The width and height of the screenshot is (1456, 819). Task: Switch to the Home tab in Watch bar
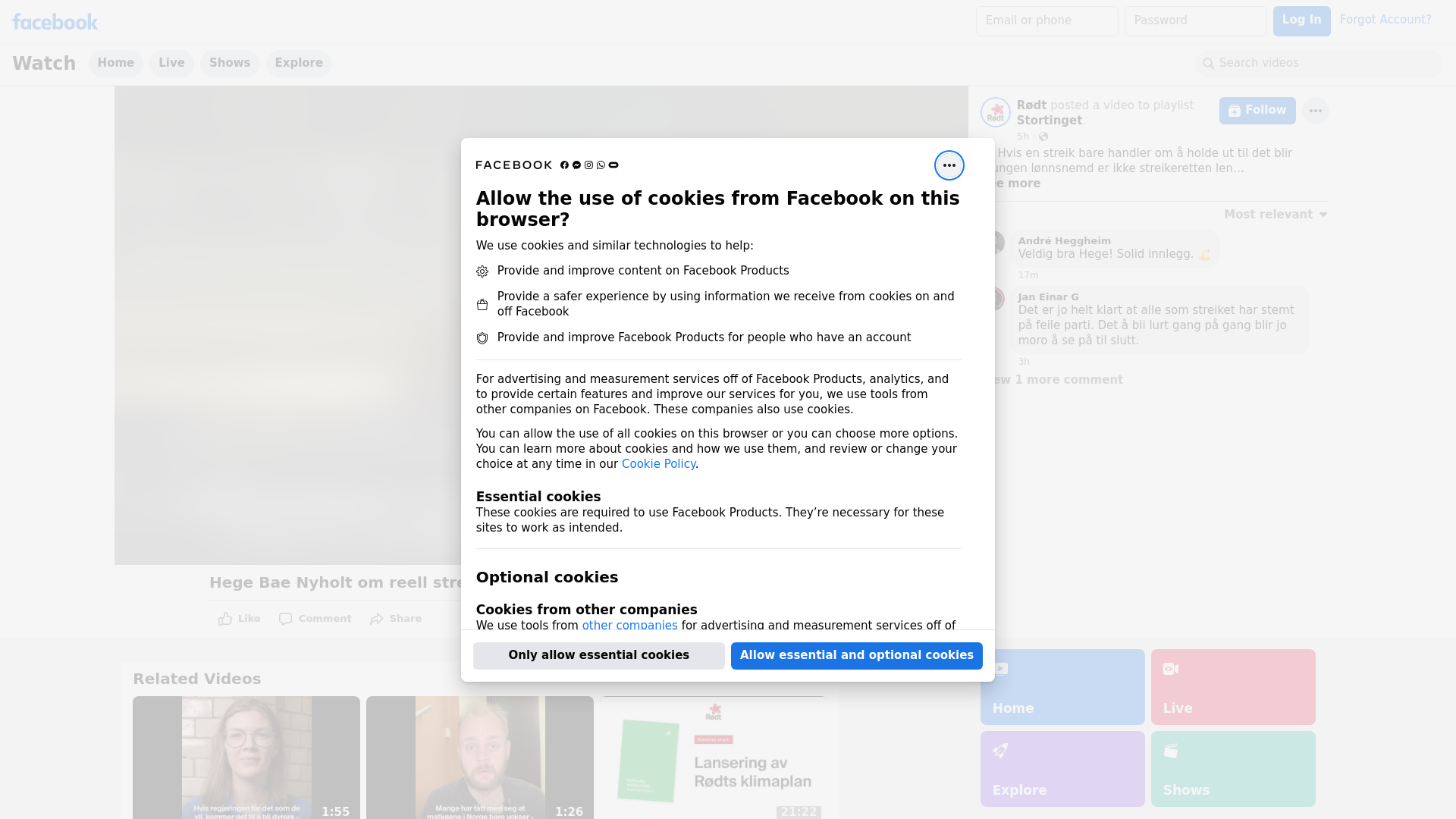click(x=115, y=64)
